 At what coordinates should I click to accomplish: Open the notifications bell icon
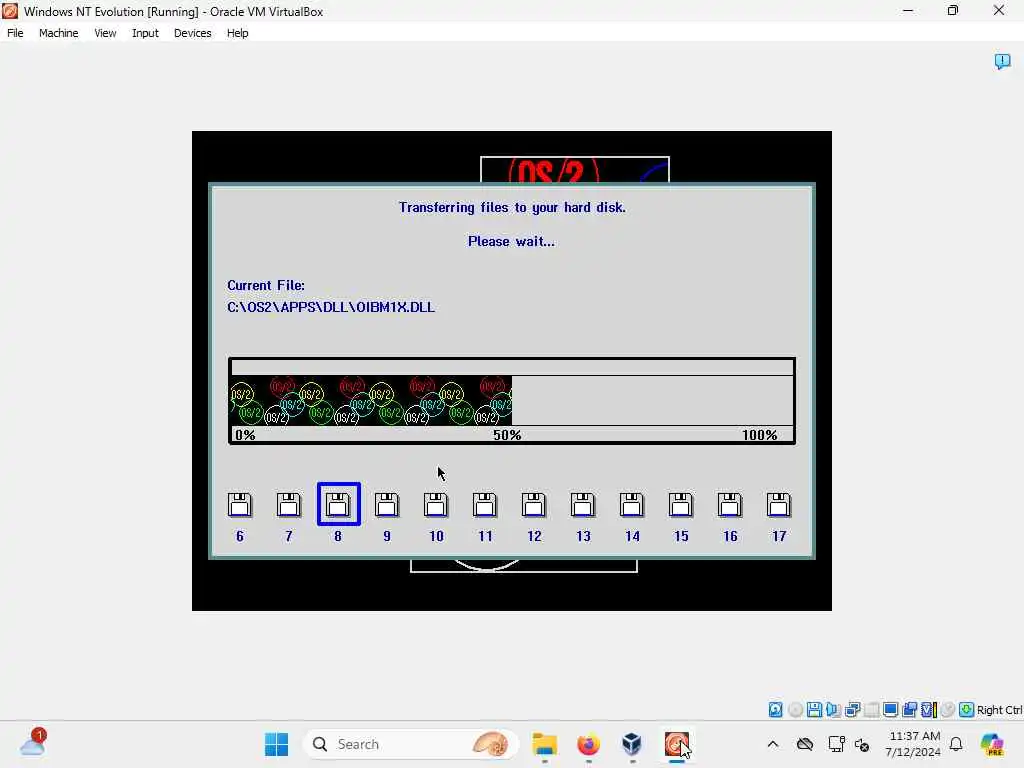coord(956,744)
